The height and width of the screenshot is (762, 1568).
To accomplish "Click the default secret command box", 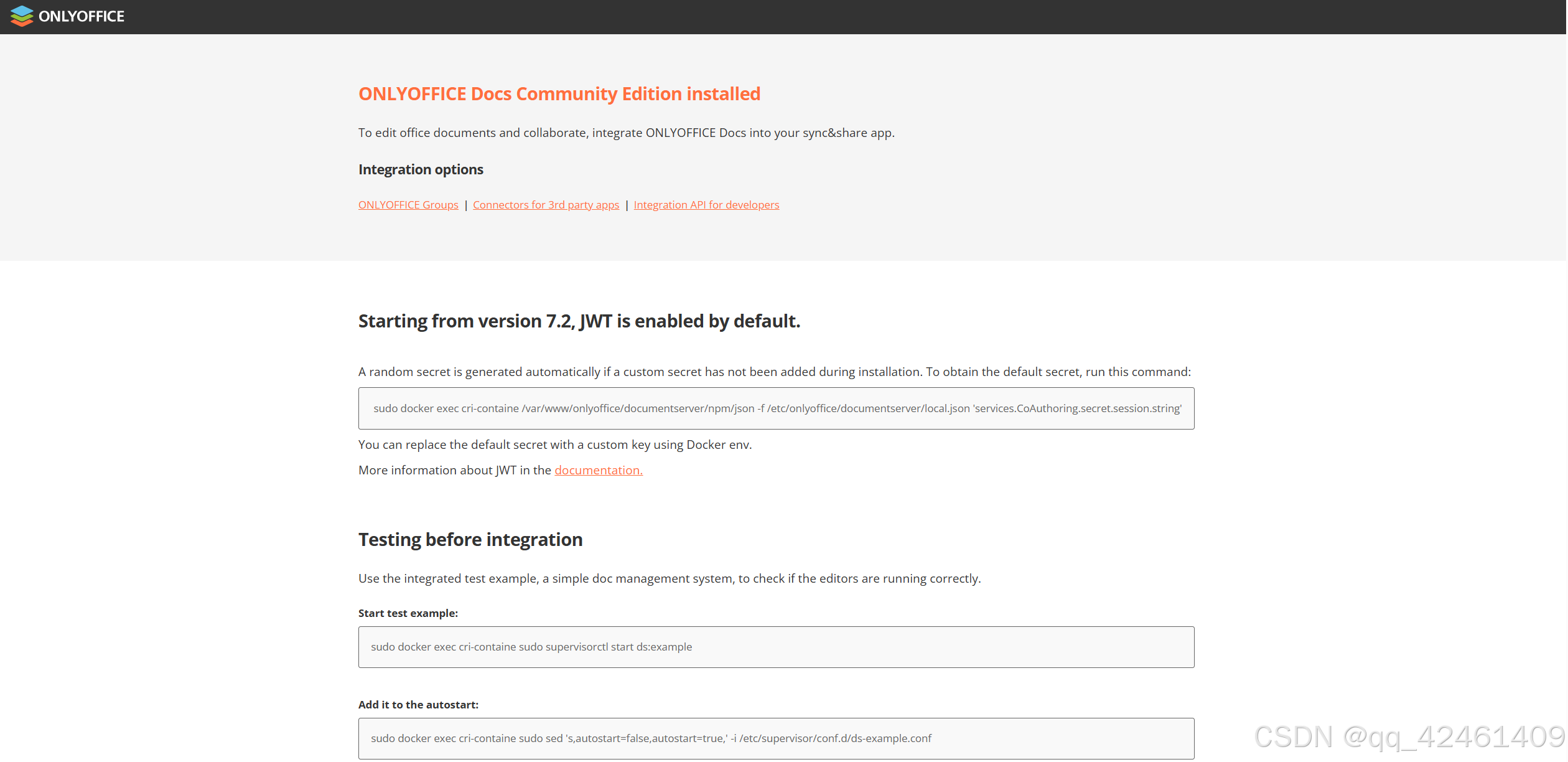I will [x=775, y=408].
